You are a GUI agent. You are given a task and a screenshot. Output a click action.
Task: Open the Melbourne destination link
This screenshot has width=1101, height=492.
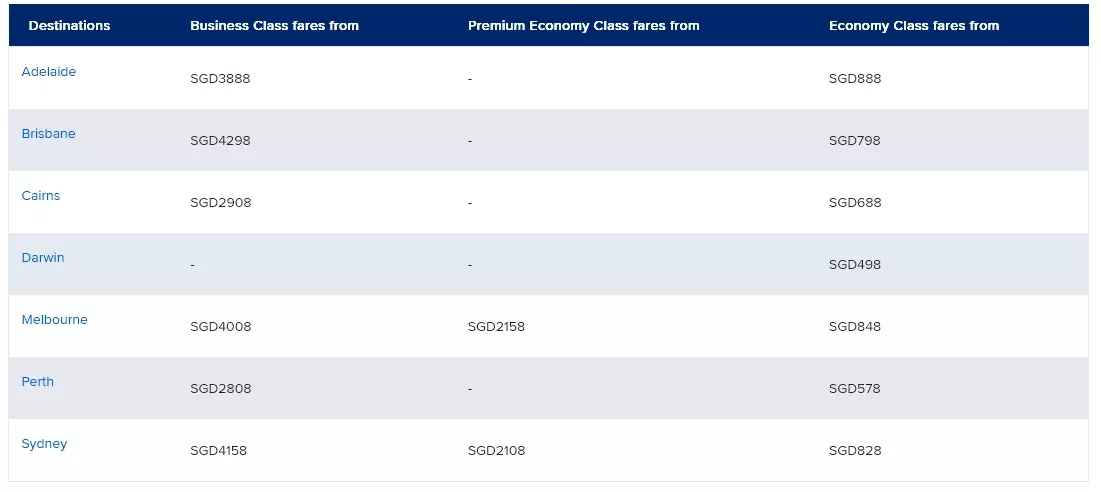pos(55,319)
